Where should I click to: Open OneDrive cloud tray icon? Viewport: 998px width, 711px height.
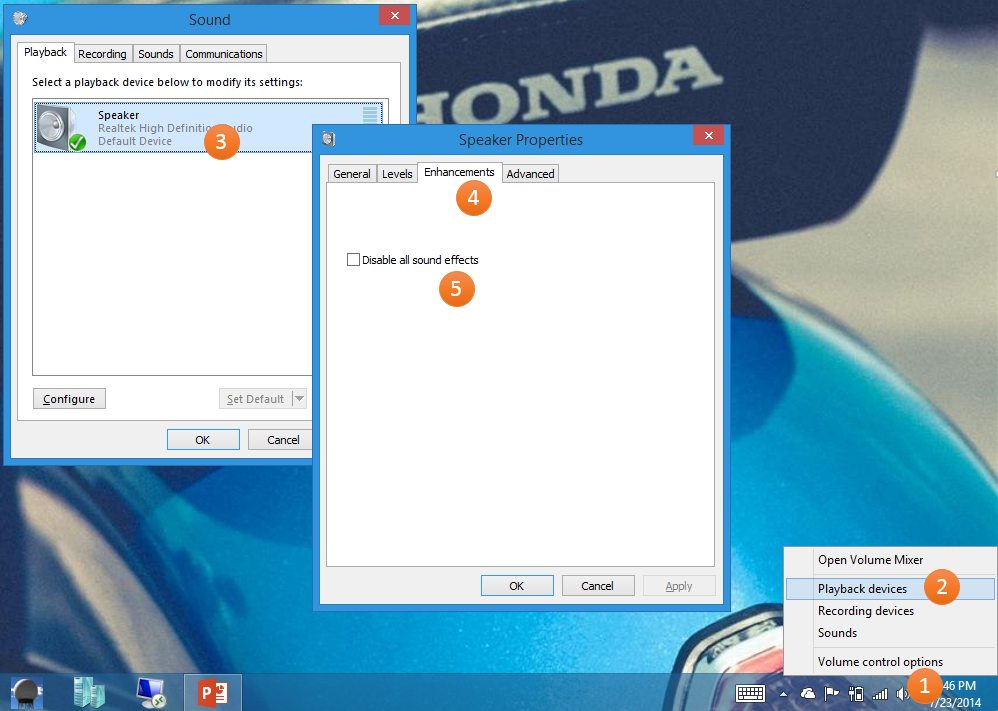808,693
